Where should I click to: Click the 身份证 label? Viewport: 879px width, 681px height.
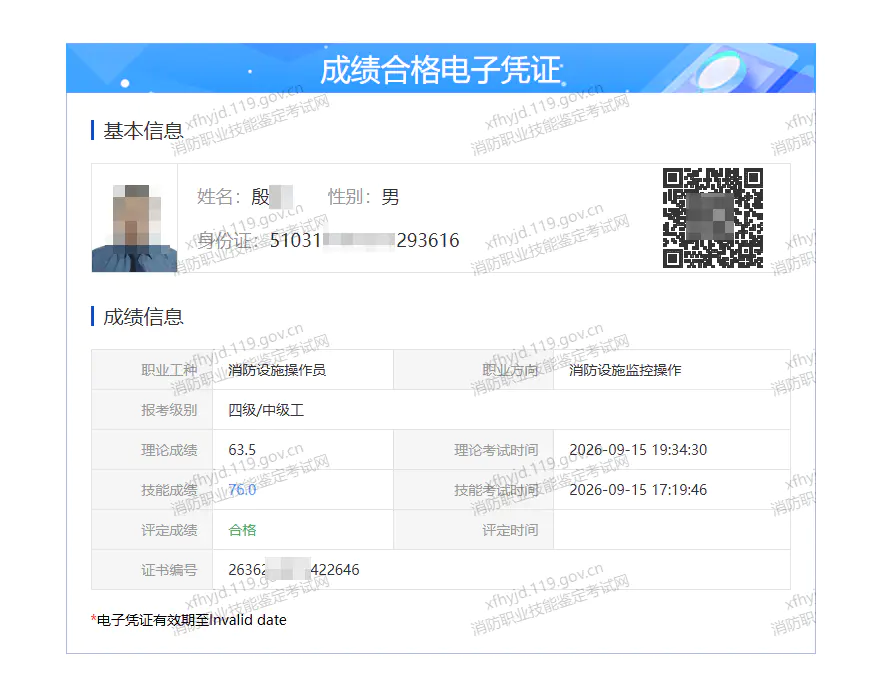(227, 240)
